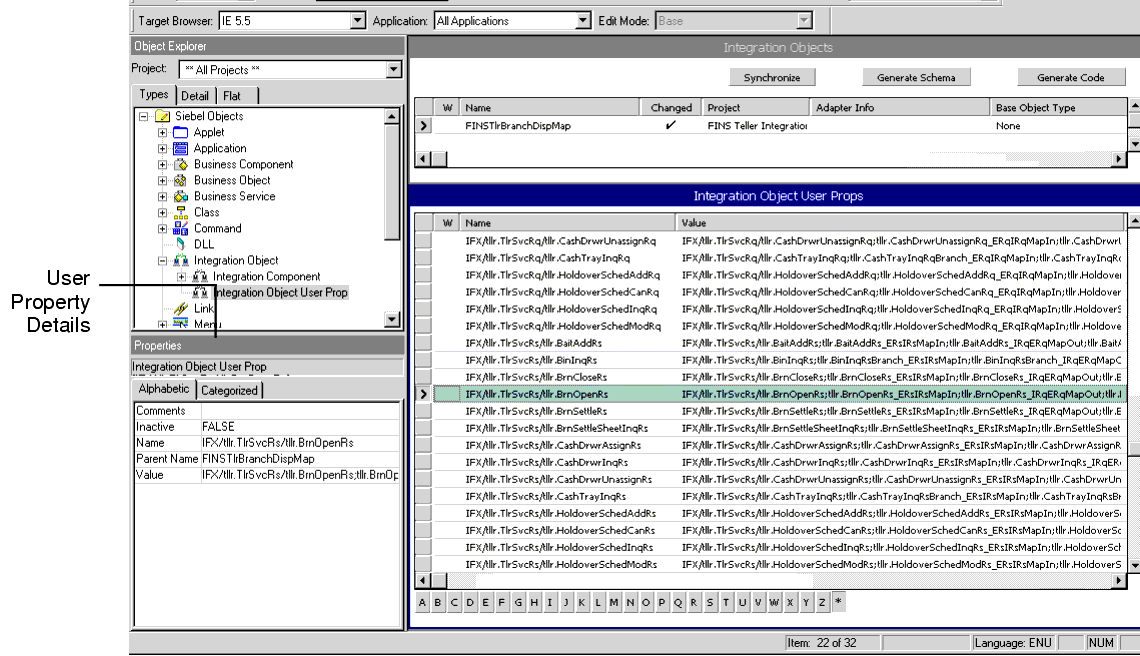The width and height of the screenshot is (1140, 656).
Task: Click Language: ENU in status bar
Action: (x=1013, y=643)
